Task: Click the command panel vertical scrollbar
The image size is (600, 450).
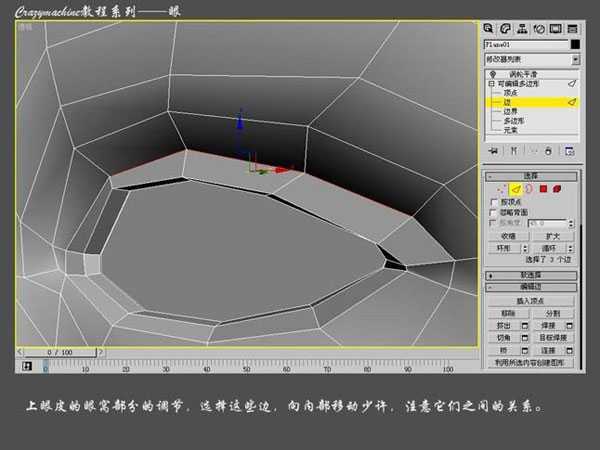Action: [581, 295]
